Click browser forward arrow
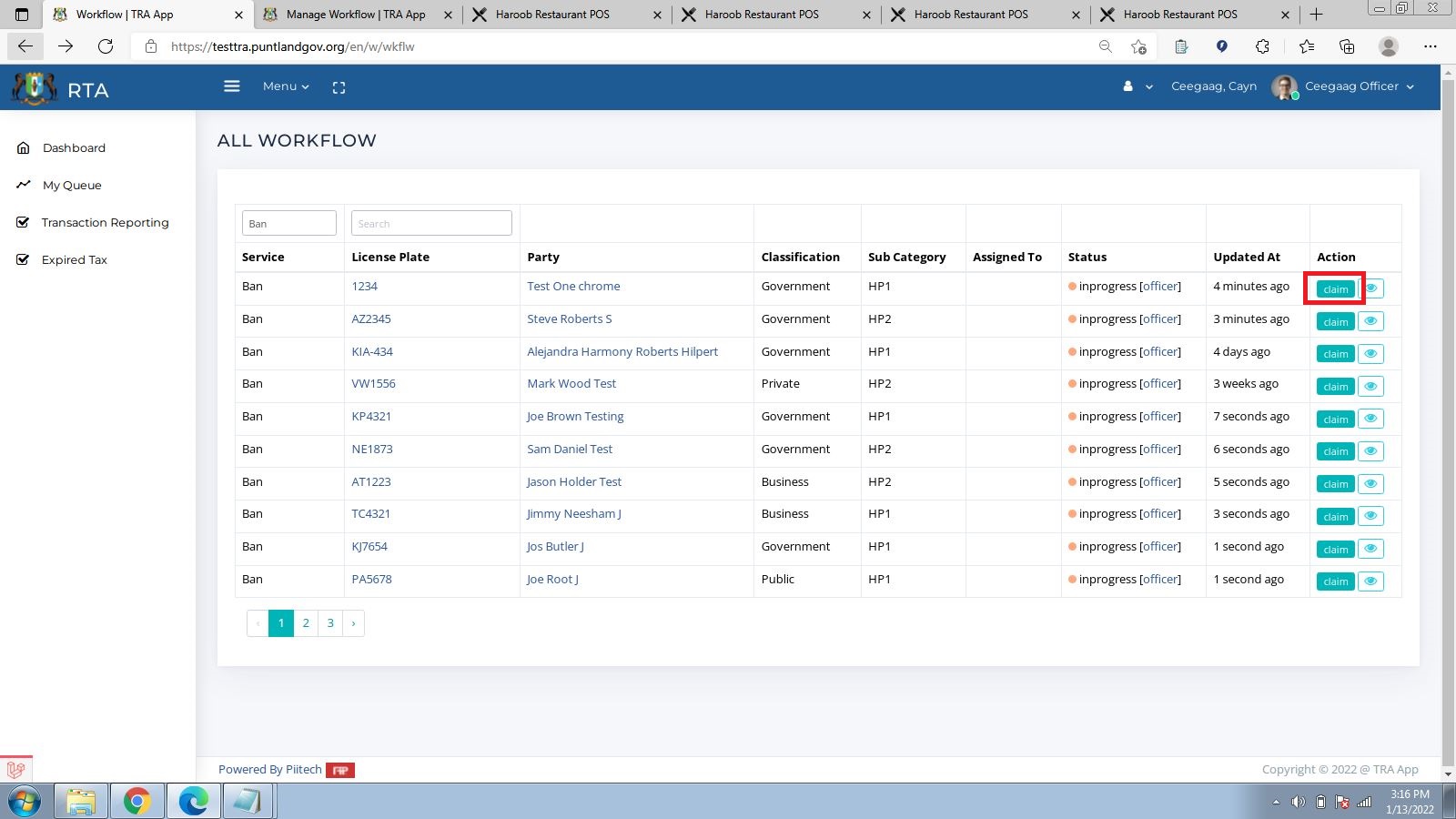This screenshot has width=1456, height=819. 66,46
